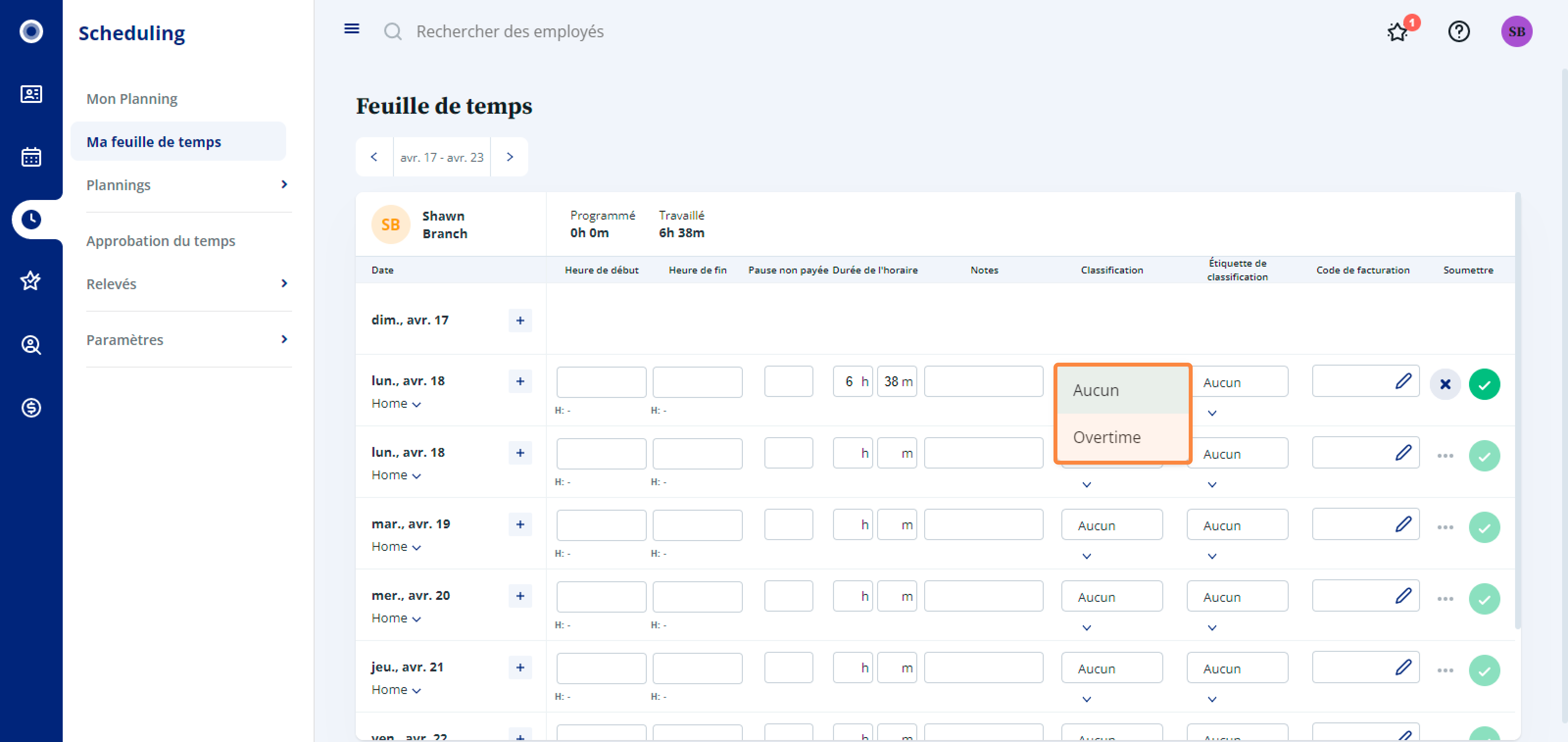Submit the 6h 38m entry green check
This screenshot has width=1568, height=742.
click(x=1484, y=385)
